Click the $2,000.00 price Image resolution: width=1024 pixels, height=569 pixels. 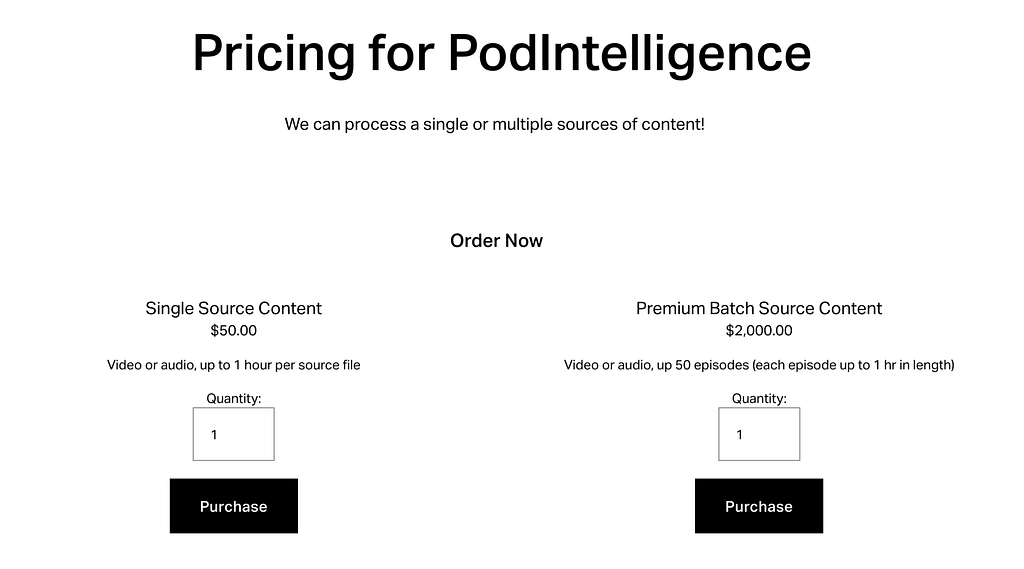click(759, 331)
